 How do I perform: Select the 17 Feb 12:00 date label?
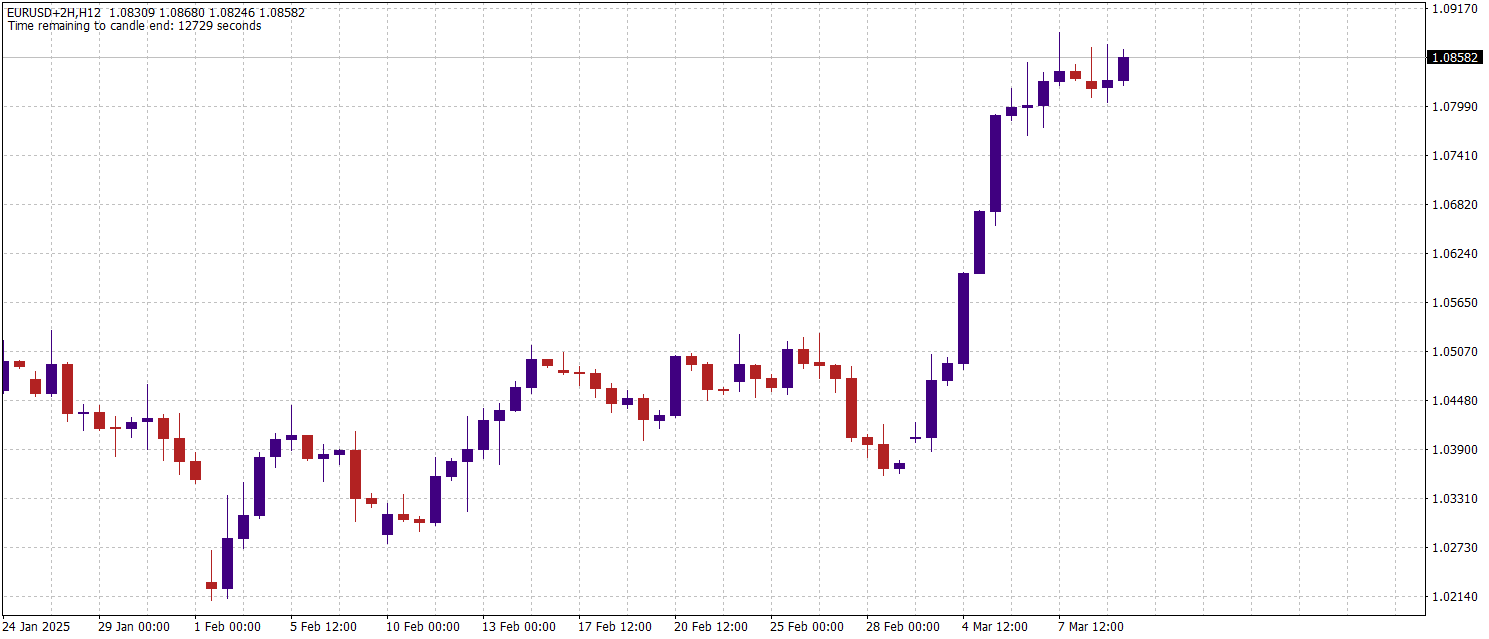click(x=615, y=627)
